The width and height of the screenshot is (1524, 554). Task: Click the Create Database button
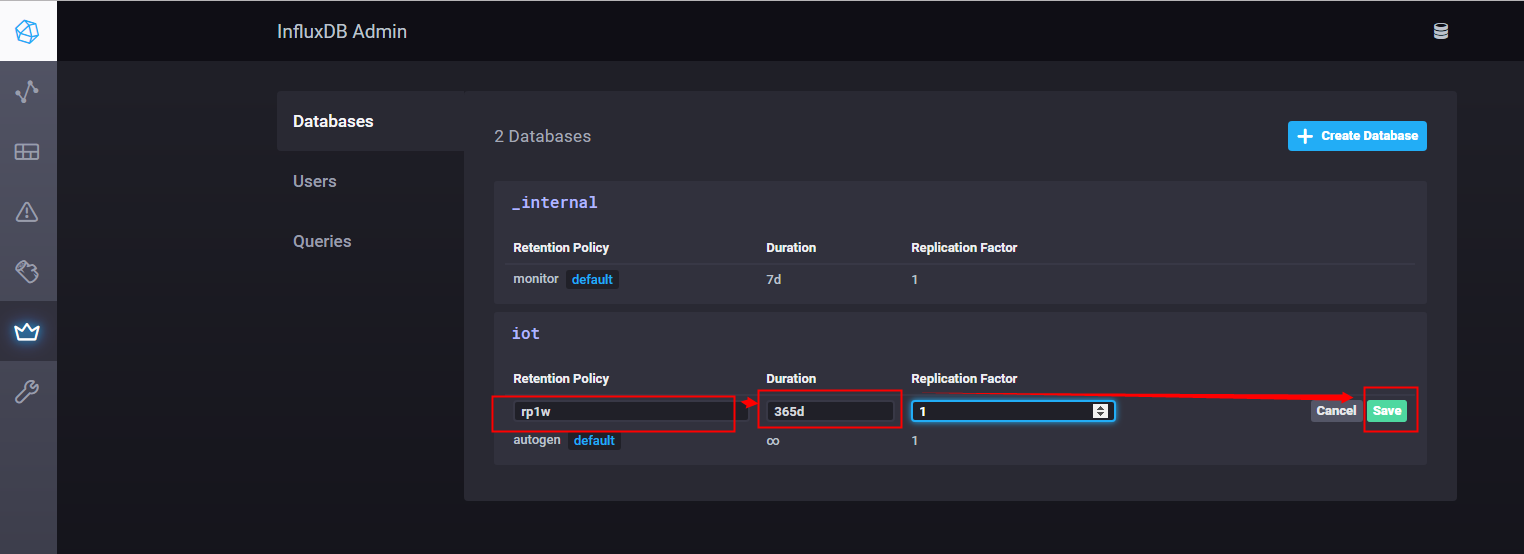(1357, 136)
